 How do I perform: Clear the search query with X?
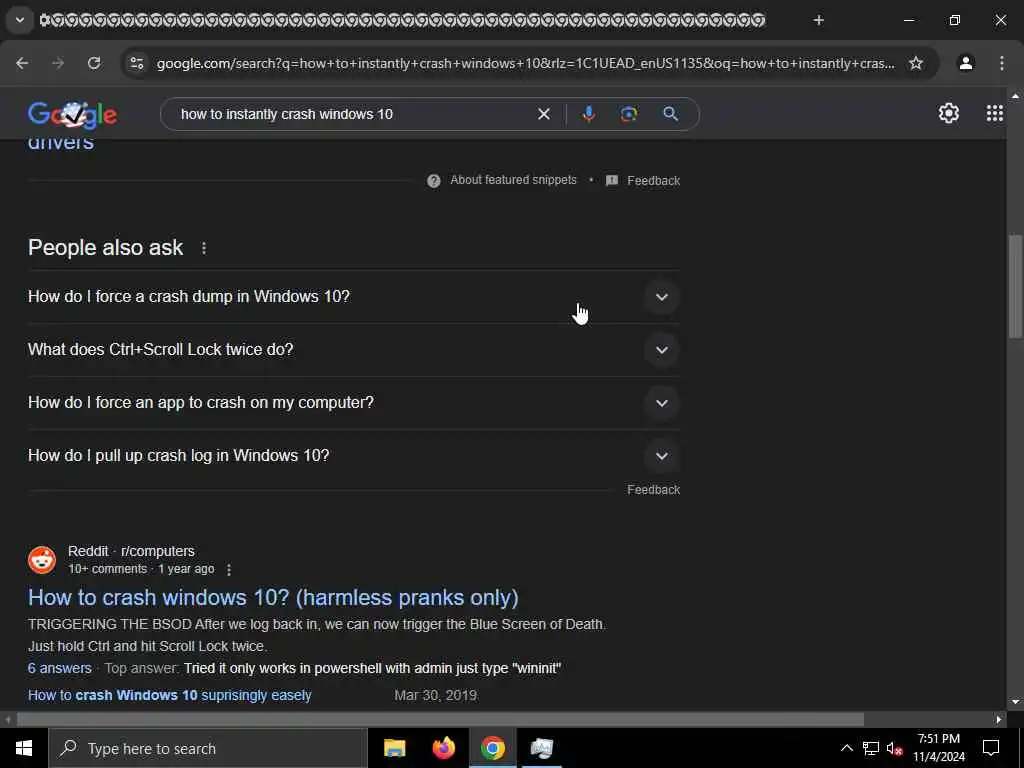click(543, 114)
